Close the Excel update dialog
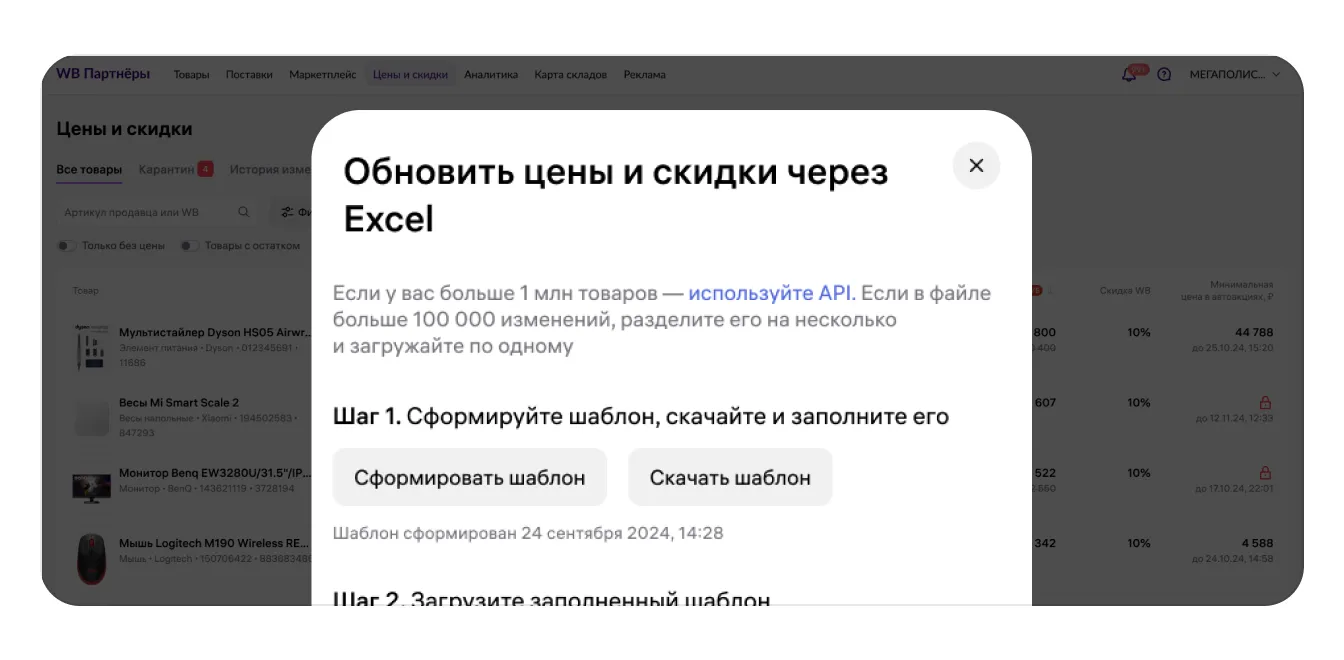The width and height of the screenshot is (1344, 660). [976, 166]
